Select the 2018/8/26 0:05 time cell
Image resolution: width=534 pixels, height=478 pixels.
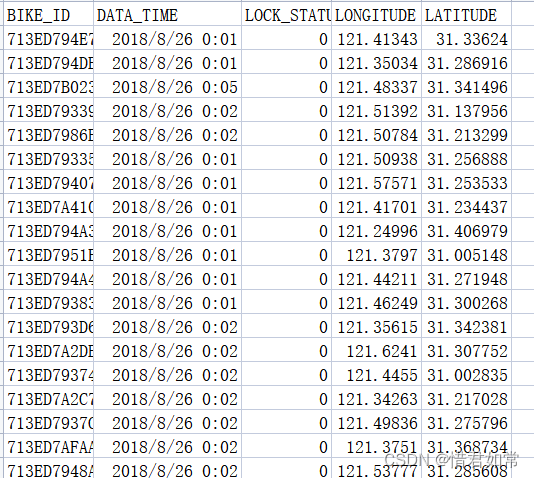(167, 86)
